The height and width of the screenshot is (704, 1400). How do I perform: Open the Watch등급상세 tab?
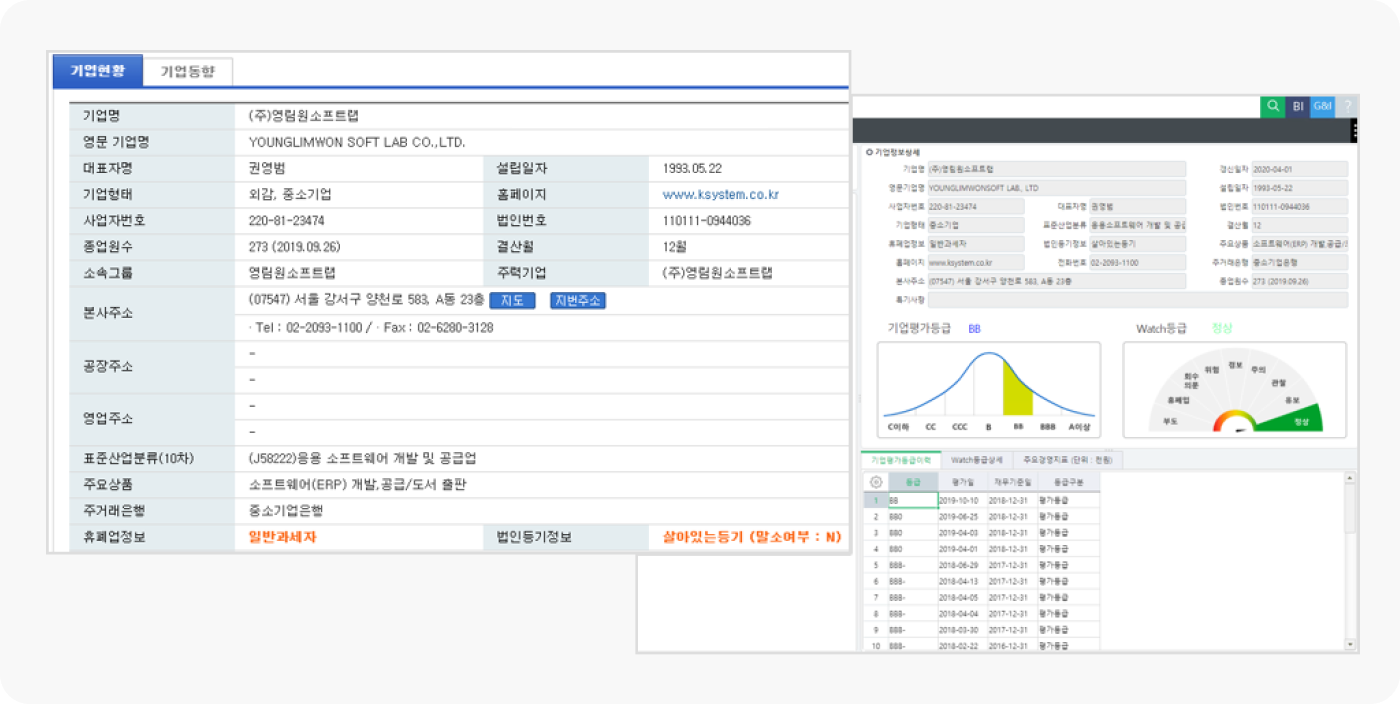tap(976, 460)
